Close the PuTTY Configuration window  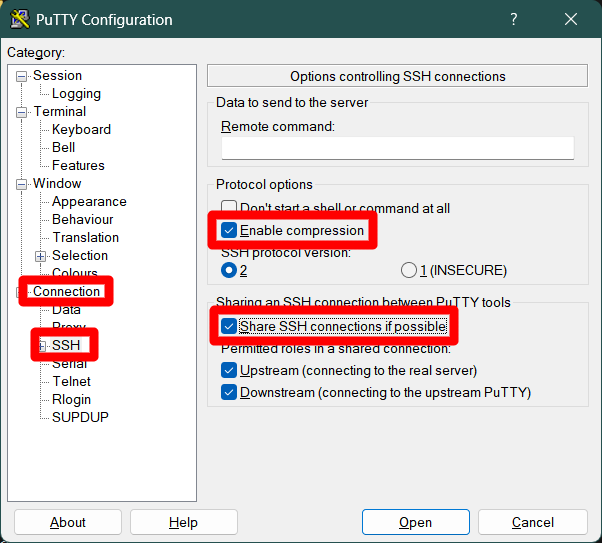pyautogui.click(x=571, y=19)
